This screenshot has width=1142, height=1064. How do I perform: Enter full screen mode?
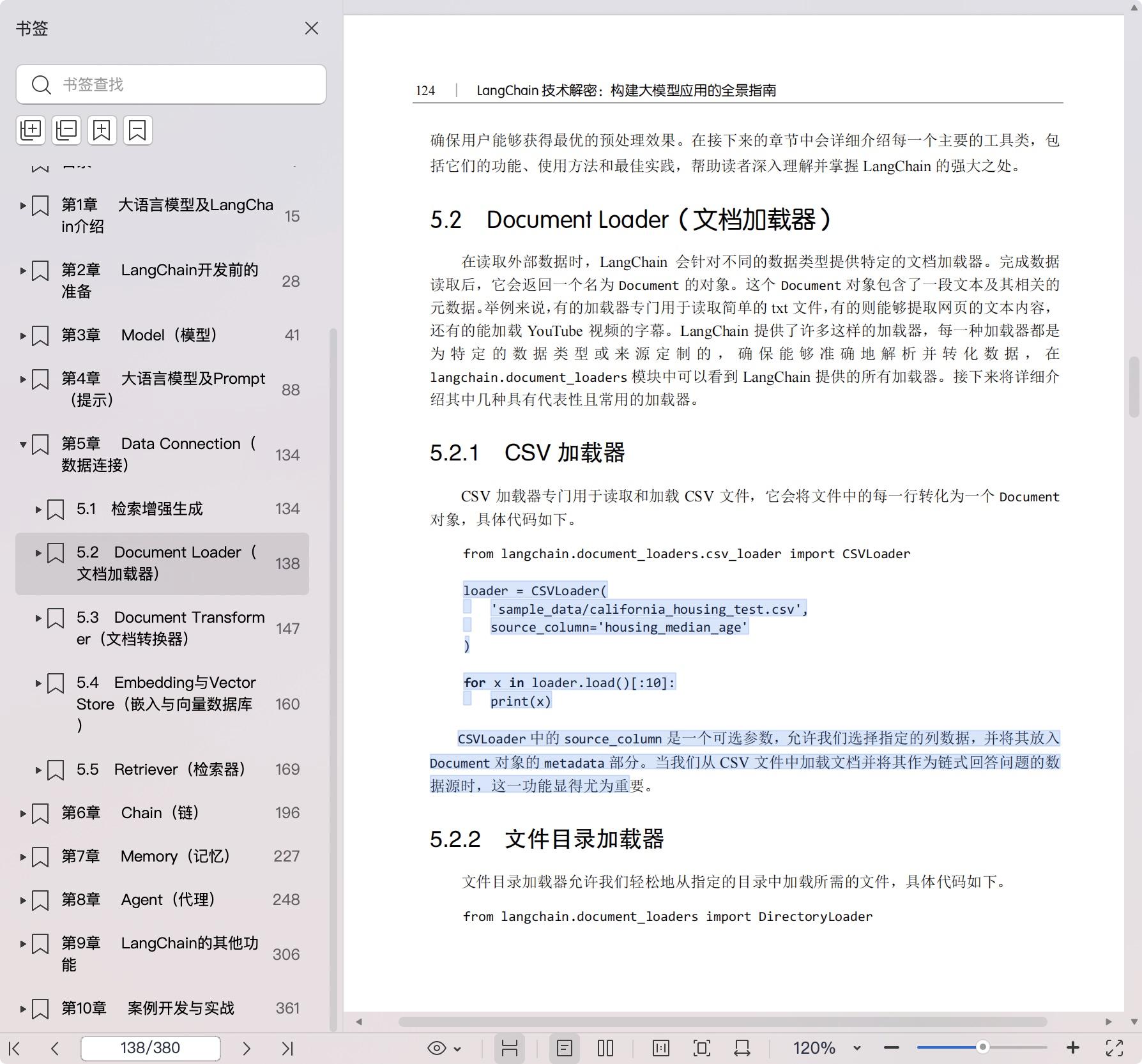pos(1115,1048)
